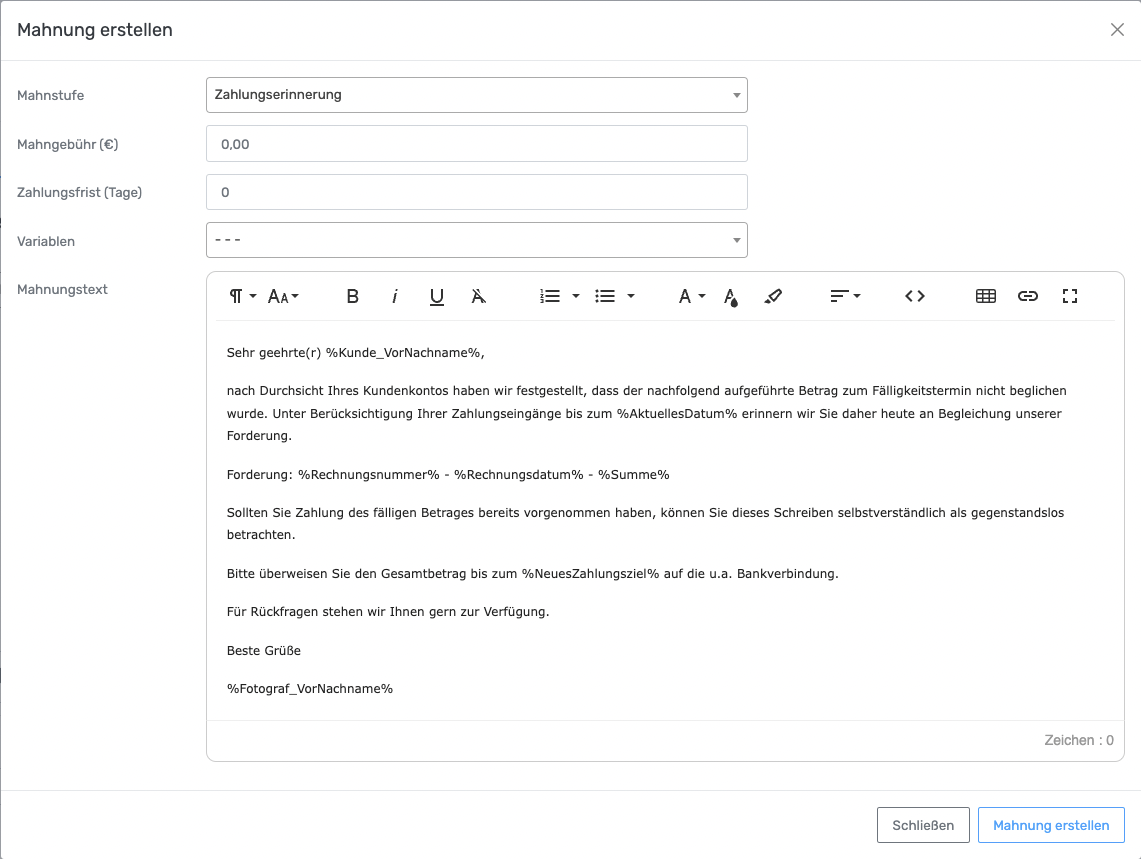Click the Mahnung erstellen button
Screen dimensions: 1141x859
(x=1051, y=825)
